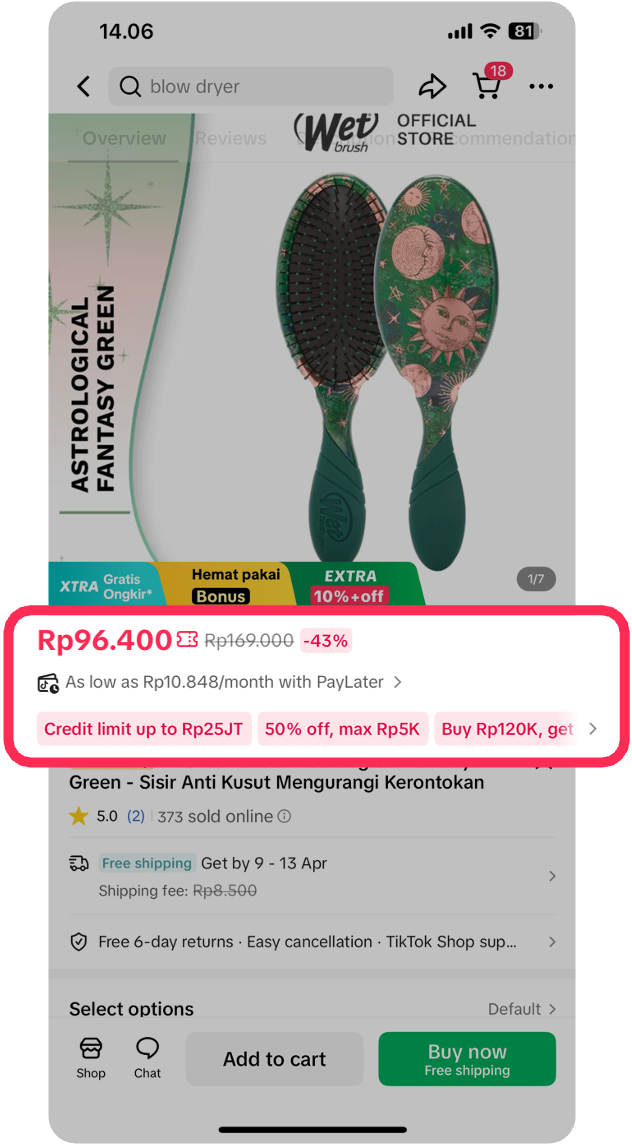Tap the coupon ticket icon beside Rp96.400
The width and height of the screenshot is (632, 1145).
tap(187, 640)
